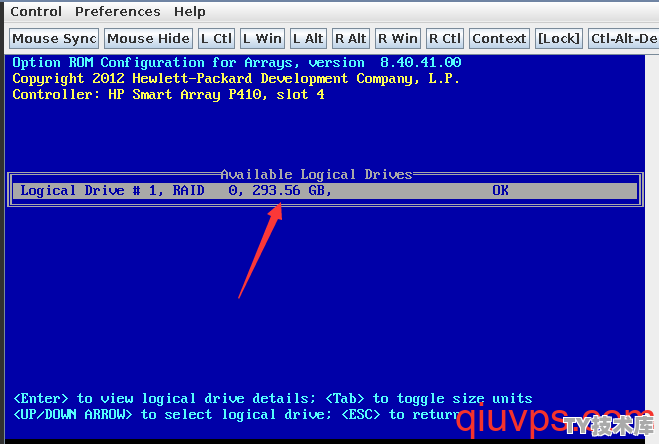This screenshot has height=444, width=659.
Task: Toggle the L Alt key button
Action: pos(308,39)
